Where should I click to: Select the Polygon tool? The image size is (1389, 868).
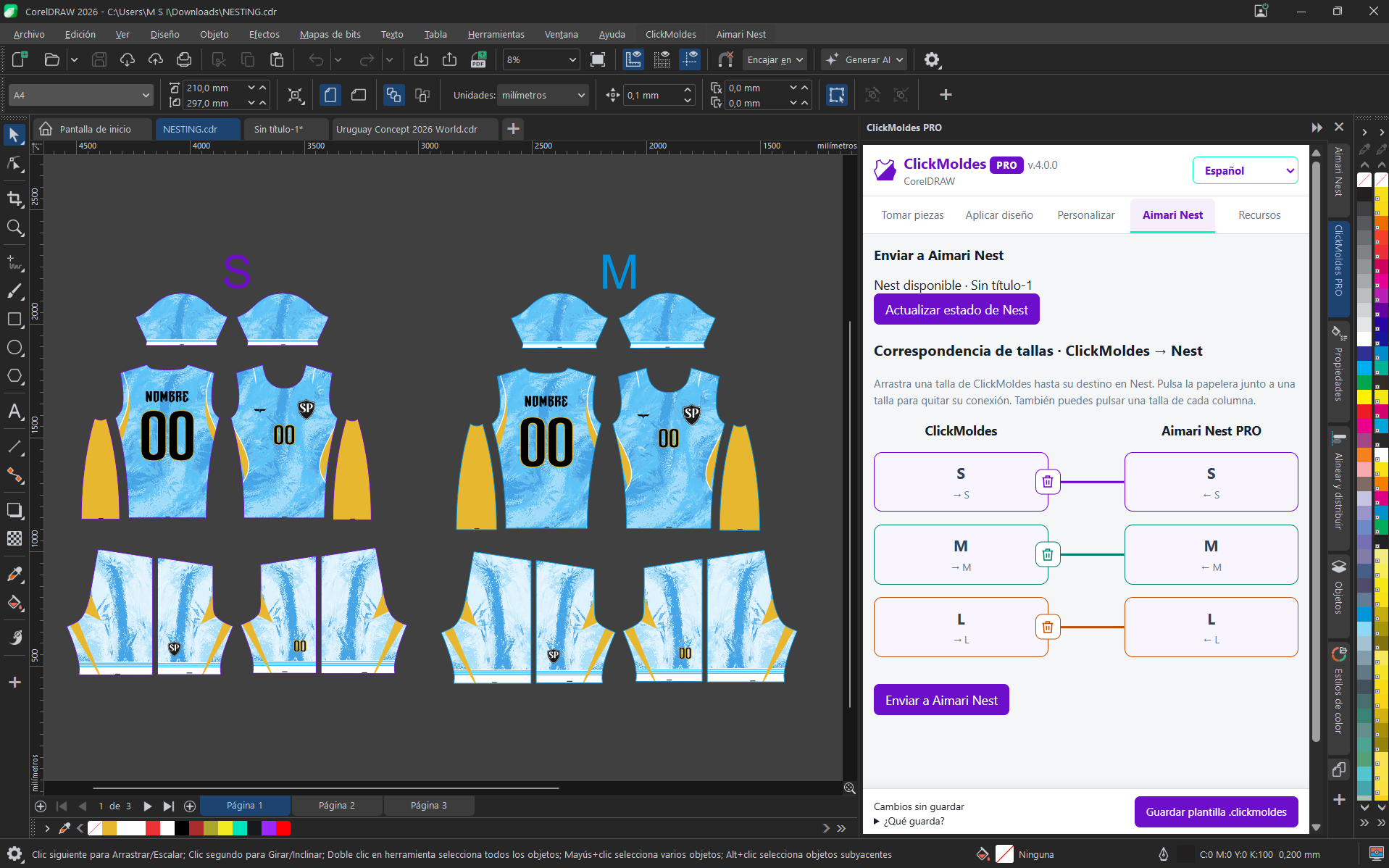[14, 376]
